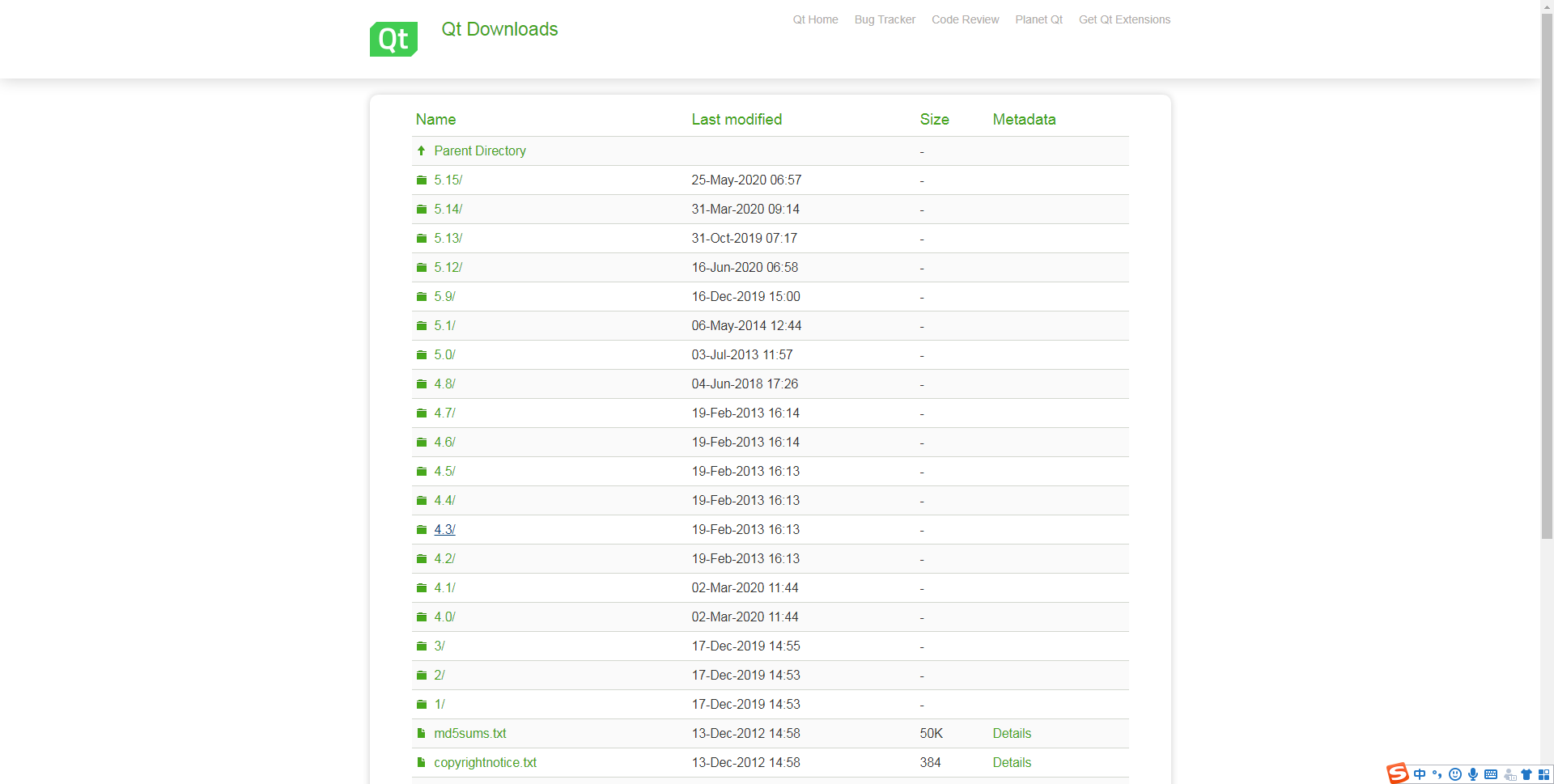Open Qt Home in the top navigation
The image size is (1554, 784).
point(815,19)
